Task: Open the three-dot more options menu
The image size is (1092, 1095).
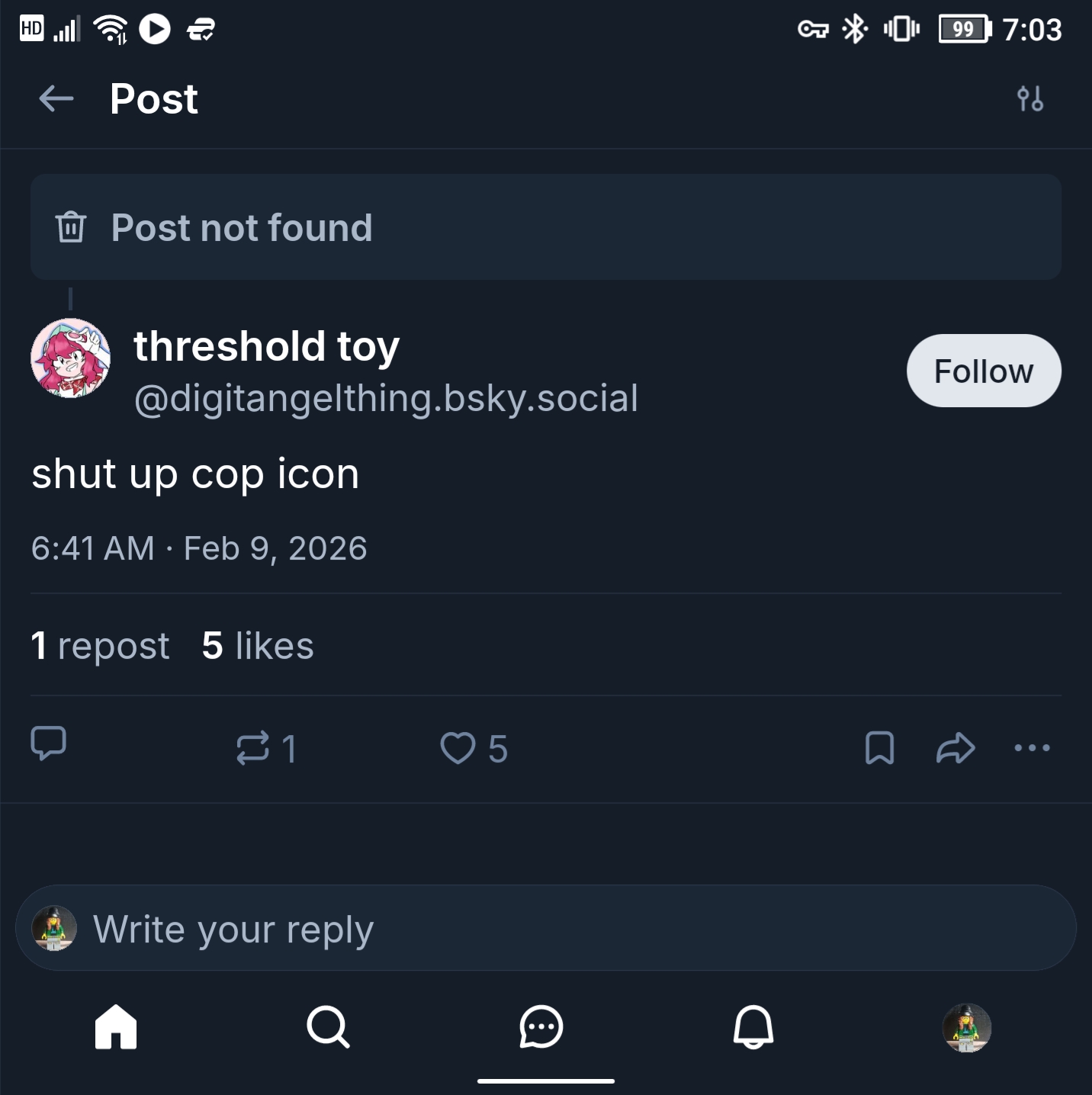Action: [x=1032, y=747]
